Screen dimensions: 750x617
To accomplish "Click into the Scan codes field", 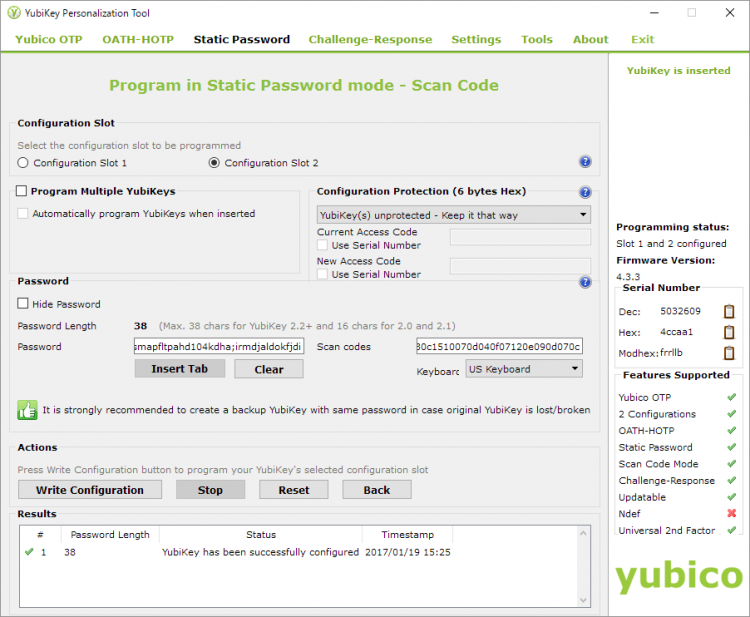I will [499, 346].
